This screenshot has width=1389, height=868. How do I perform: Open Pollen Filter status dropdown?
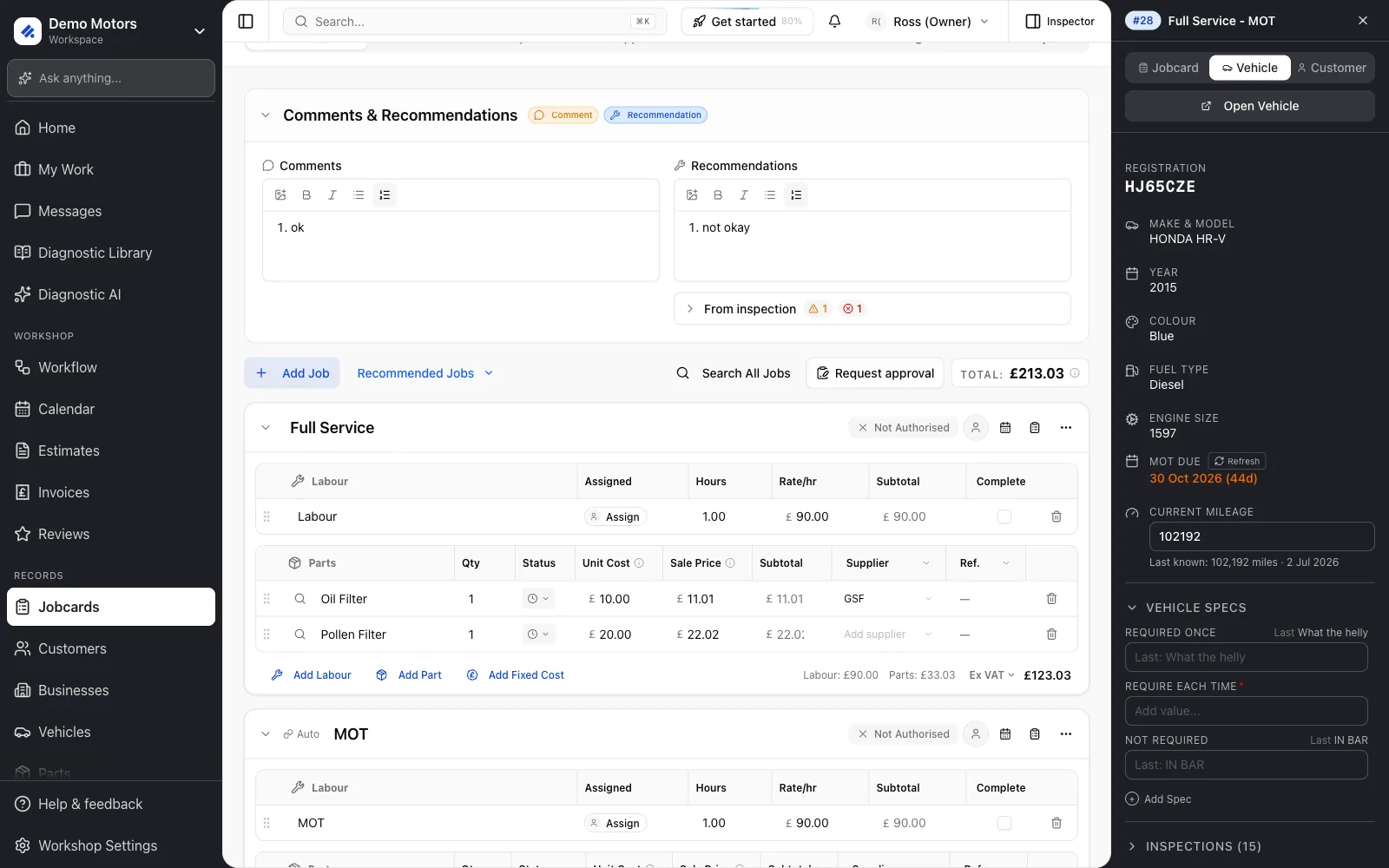538,635
